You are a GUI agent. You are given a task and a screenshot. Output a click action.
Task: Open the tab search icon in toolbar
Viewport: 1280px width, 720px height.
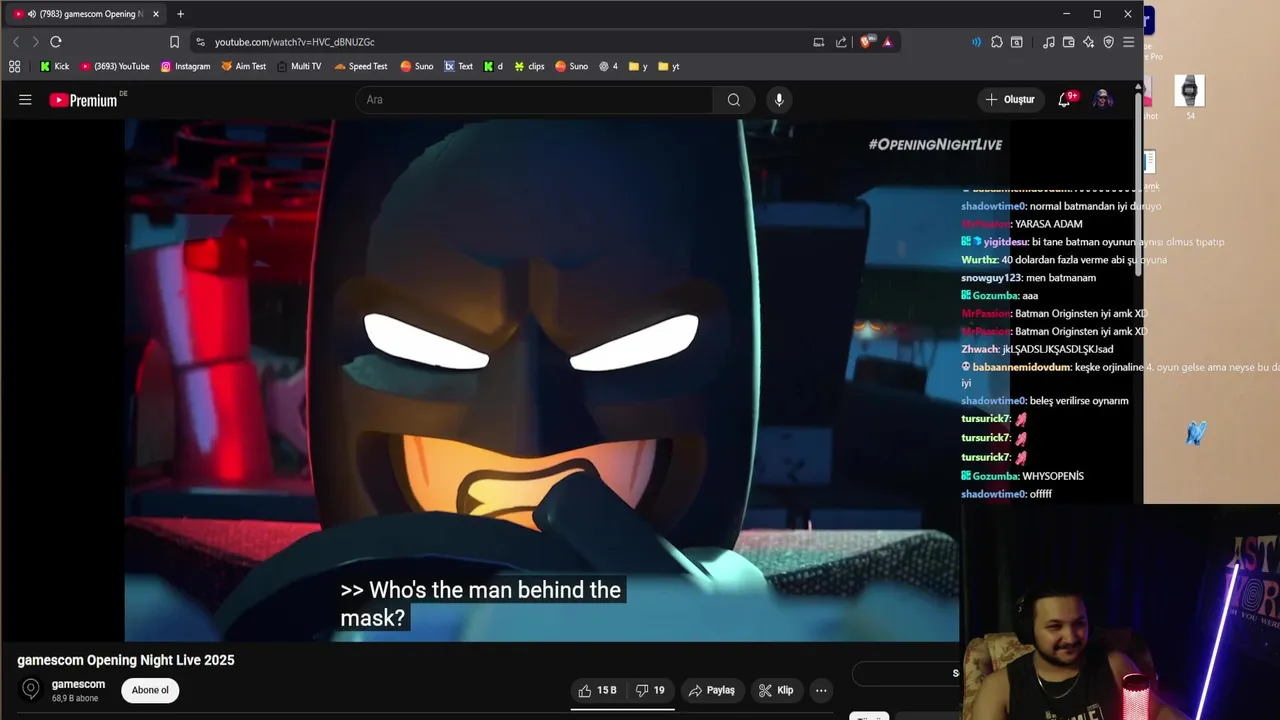pyautogui.click(x=1017, y=42)
